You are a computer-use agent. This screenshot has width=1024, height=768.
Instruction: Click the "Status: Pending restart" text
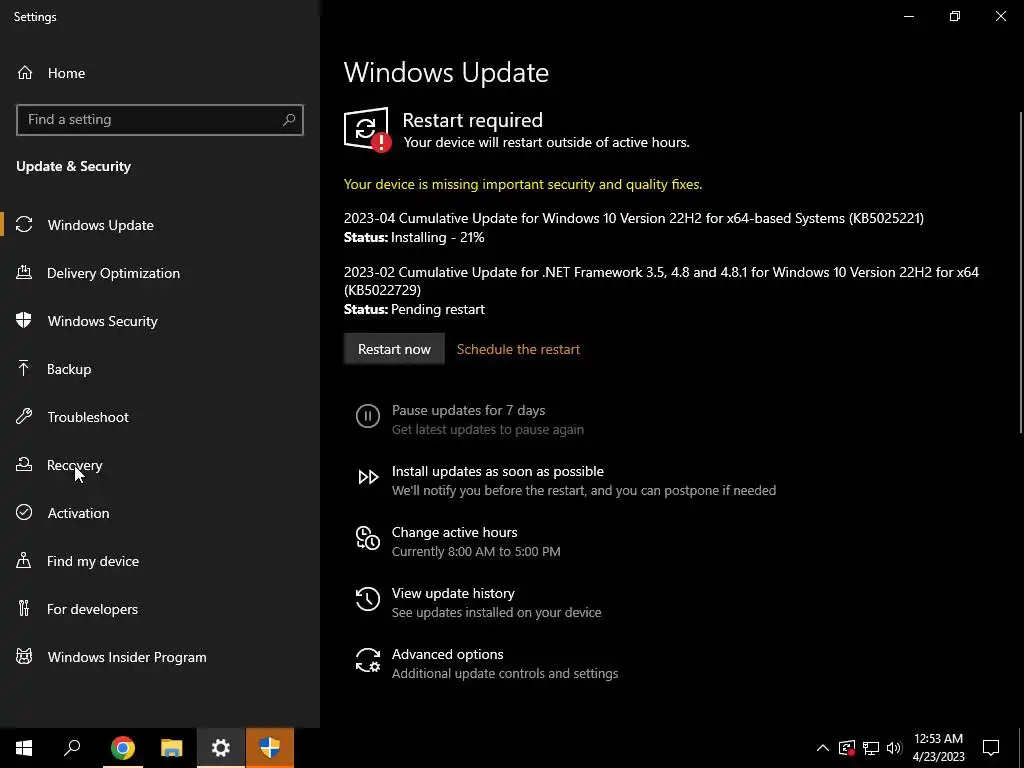click(x=414, y=309)
